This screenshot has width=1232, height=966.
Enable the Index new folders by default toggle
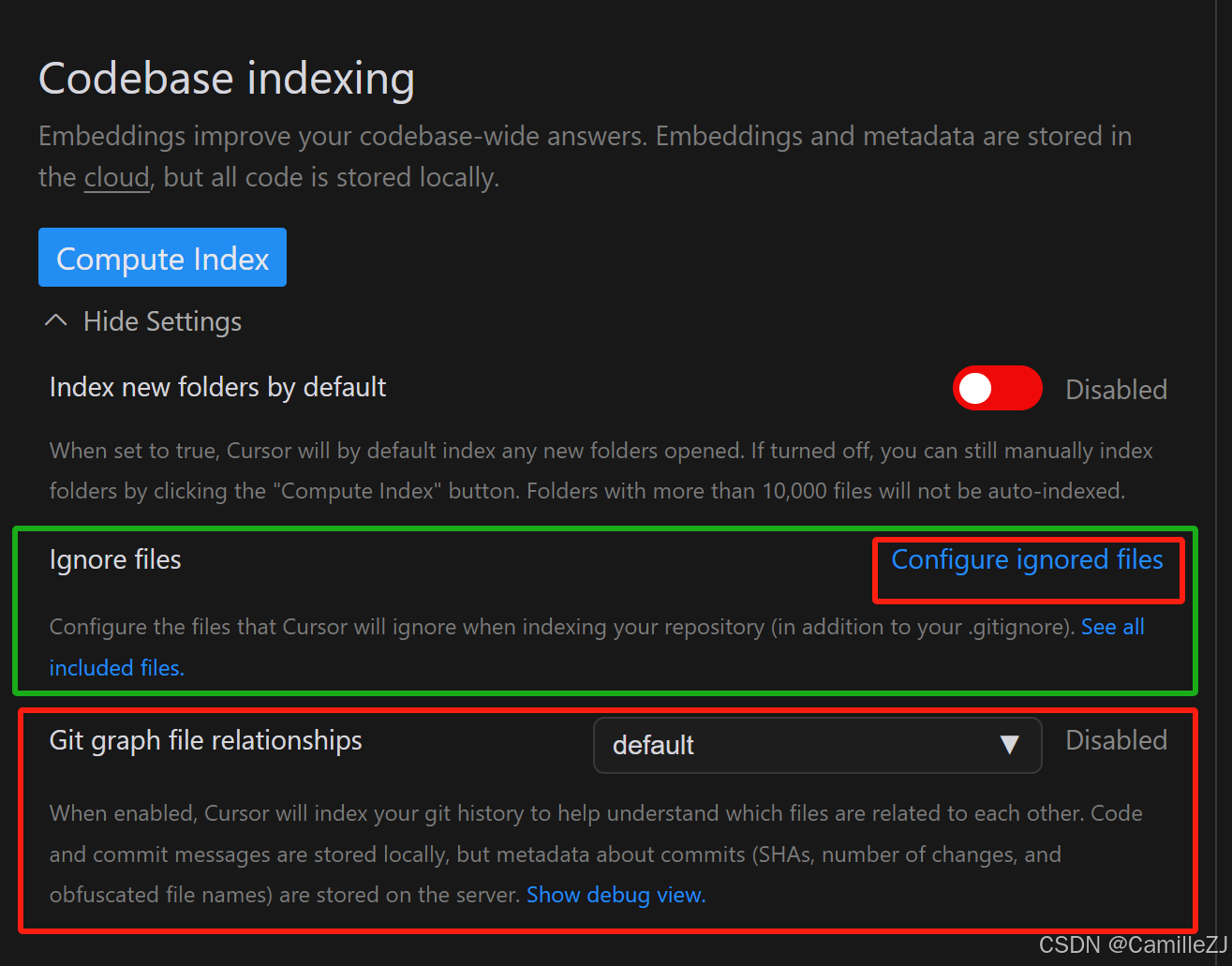pos(997,388)
